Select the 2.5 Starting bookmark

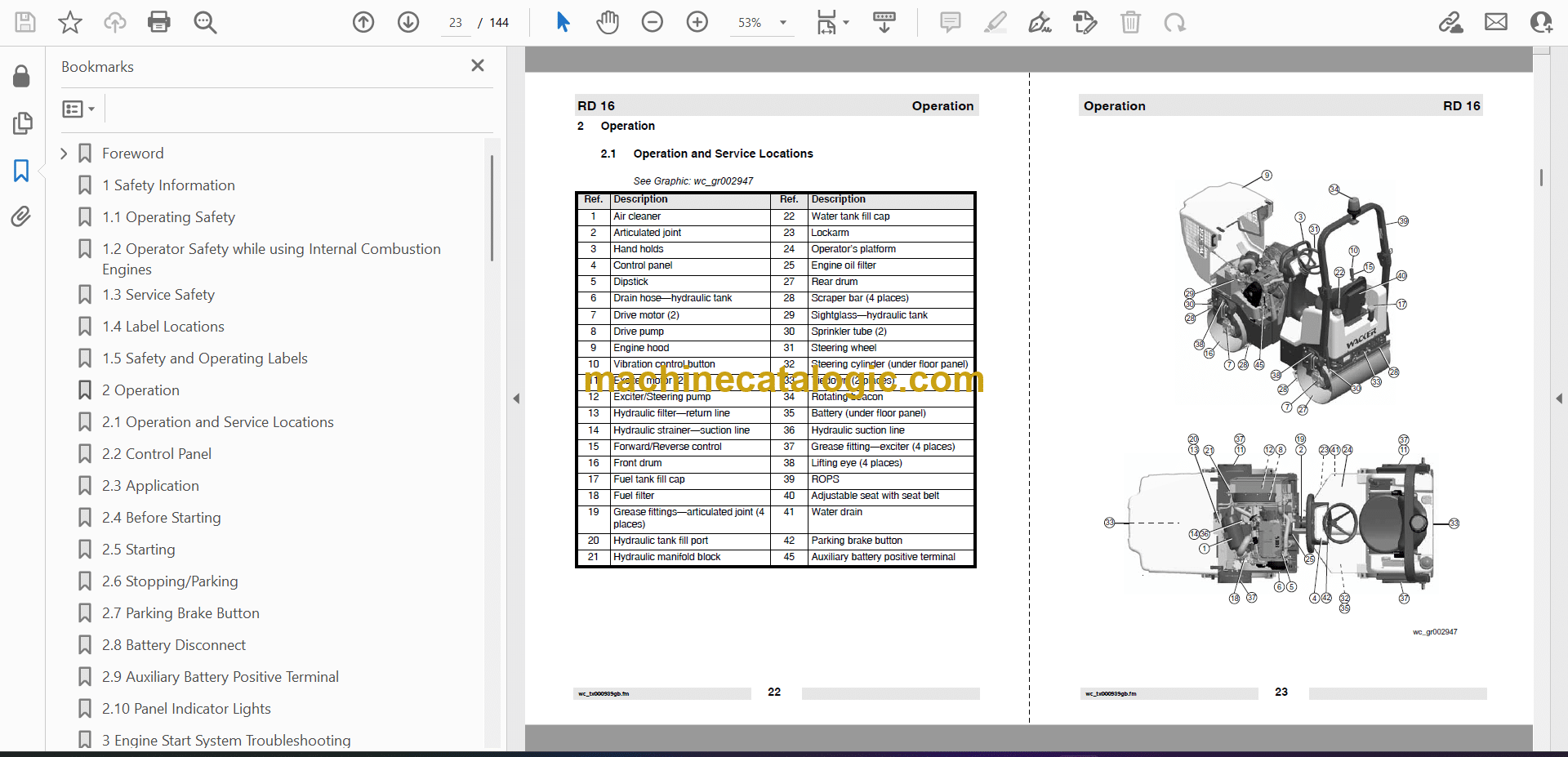[x=139, y=550]
